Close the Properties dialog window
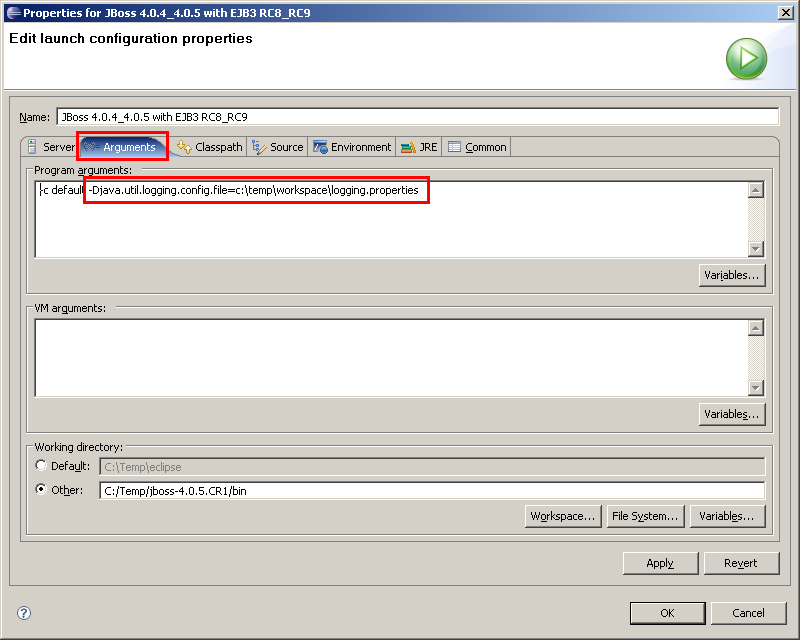The height and width of the screenshot is (640, 800). click(x=785, y=13)
